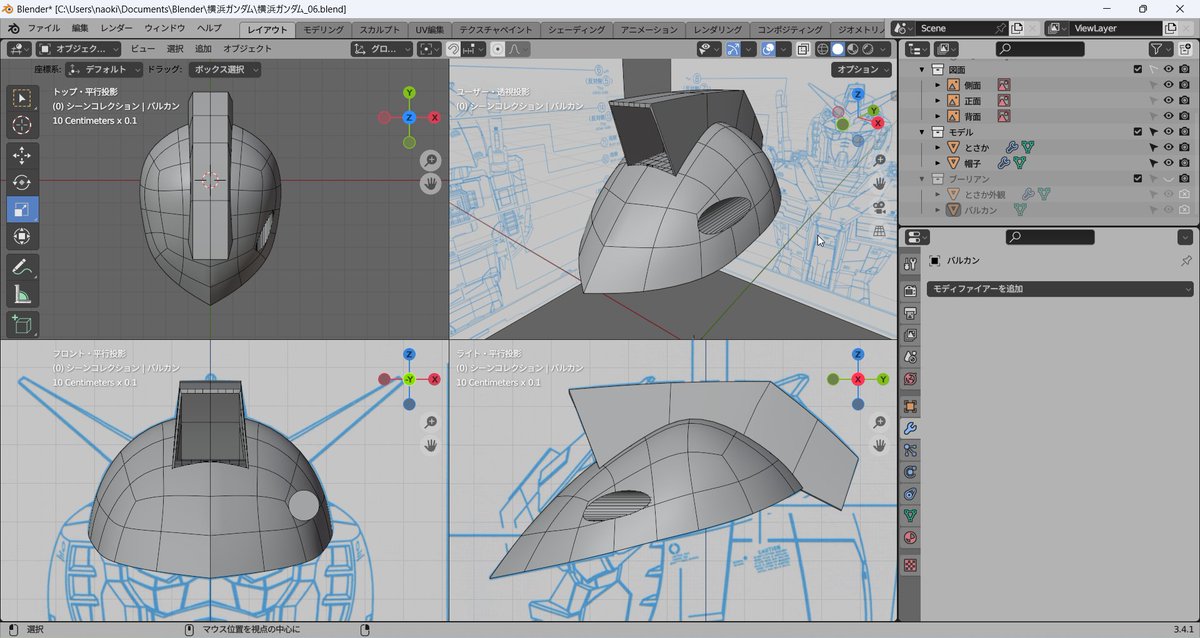Click the new collection icon in outliner header
Screen dimensions: 1200x638
[x=1184, y=48]
